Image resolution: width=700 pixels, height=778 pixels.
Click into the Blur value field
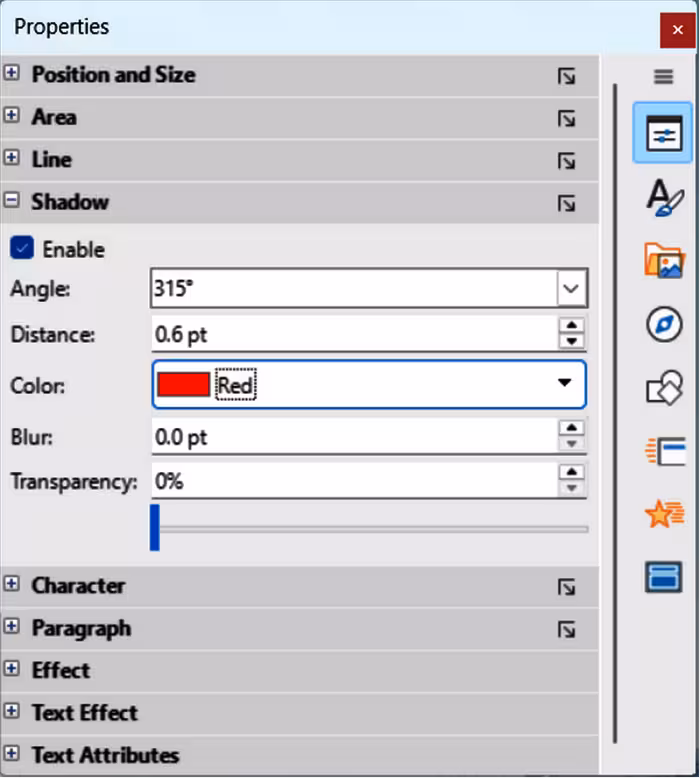[x=355, y=437]
